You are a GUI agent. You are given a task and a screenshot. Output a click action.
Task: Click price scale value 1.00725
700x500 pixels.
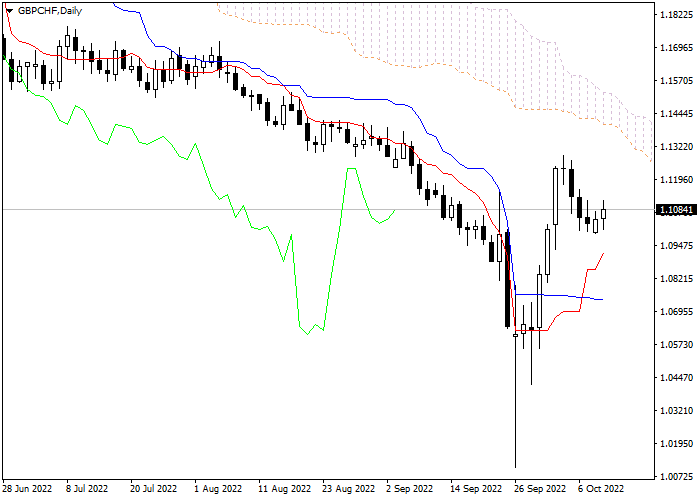(676, 477)
